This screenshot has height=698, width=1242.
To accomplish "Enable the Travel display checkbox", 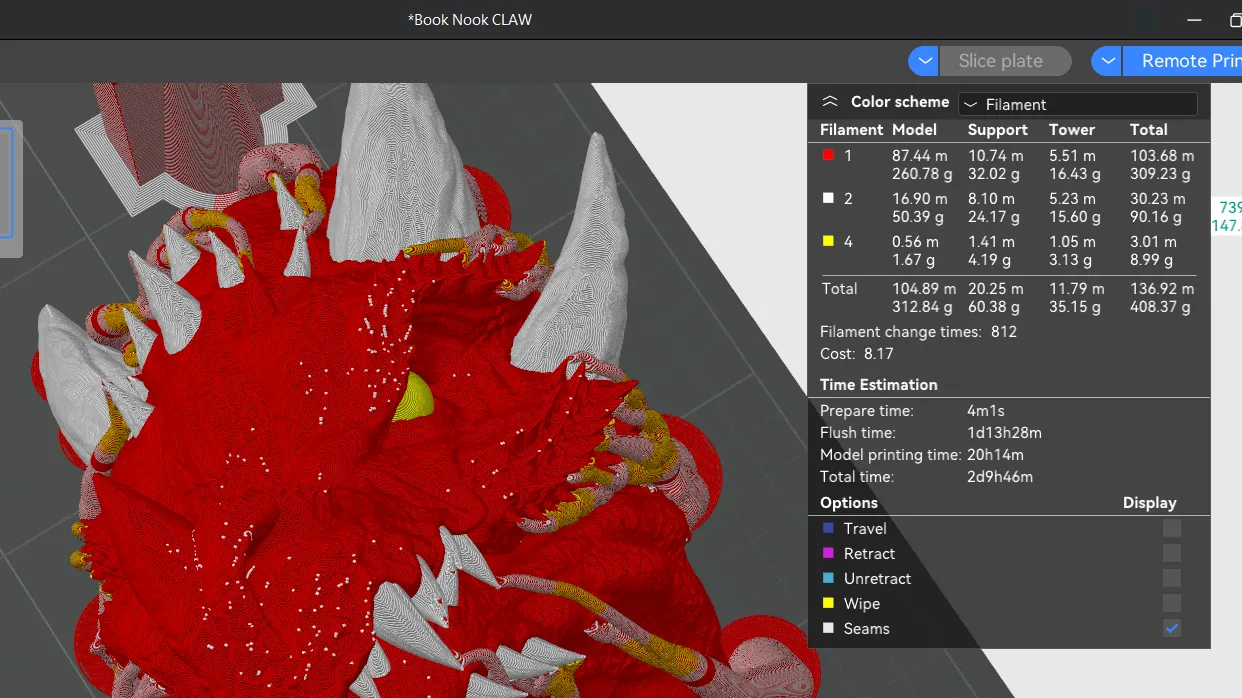I will pyautogui.click(x=1172, y=528).
